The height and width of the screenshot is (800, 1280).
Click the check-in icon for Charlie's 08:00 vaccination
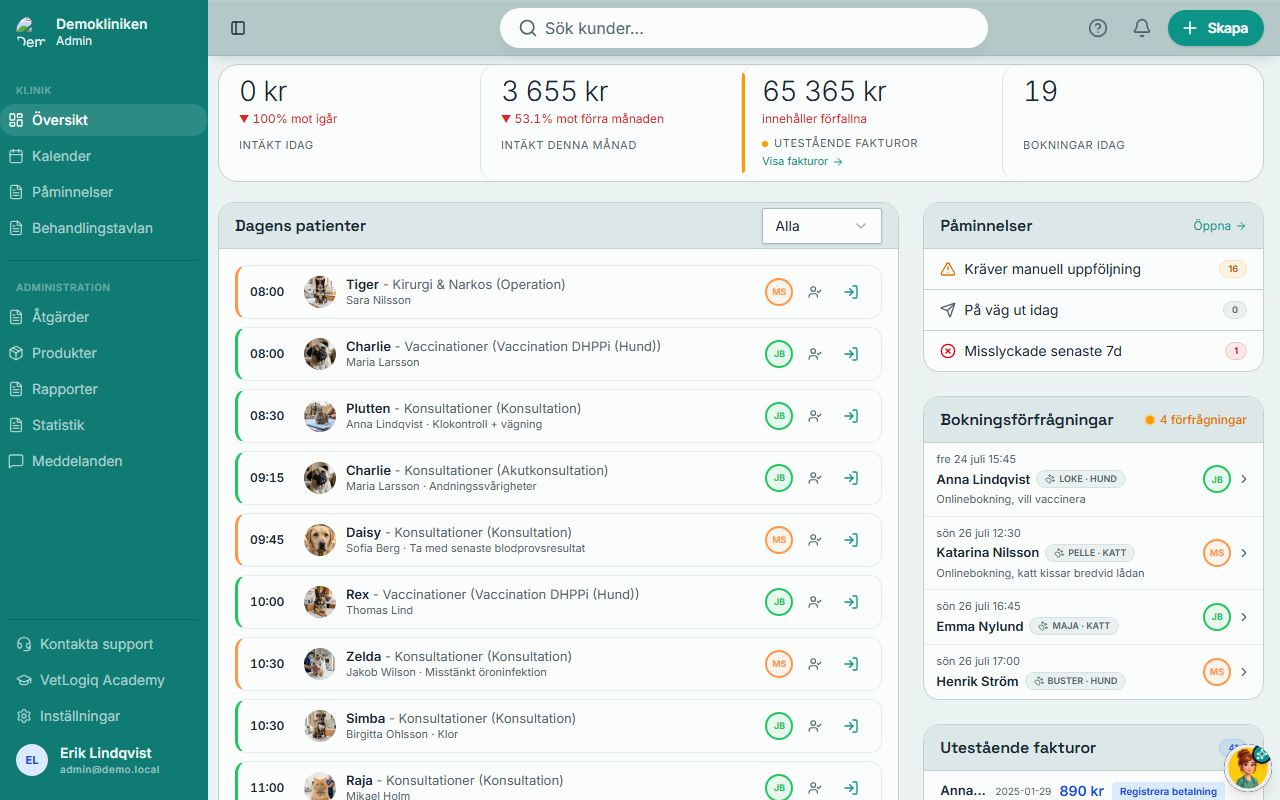(x=851, y=354)
